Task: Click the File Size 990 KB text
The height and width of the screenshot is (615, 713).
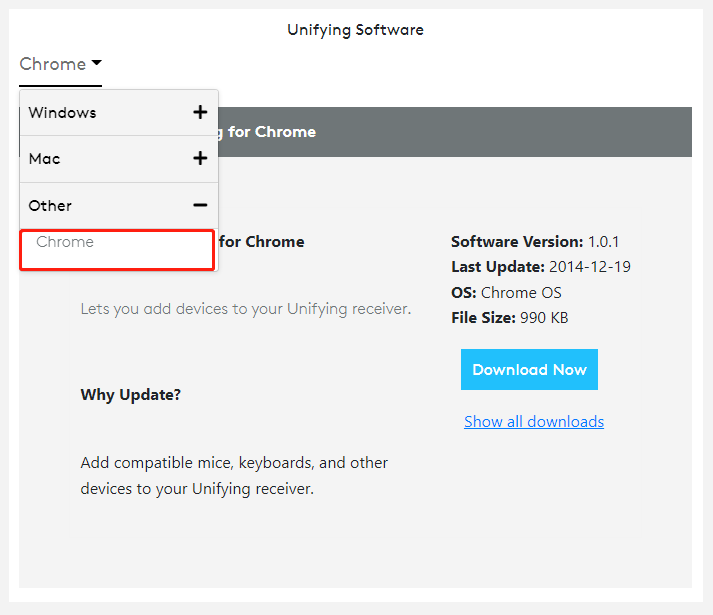Action: (x=509, y=318)
